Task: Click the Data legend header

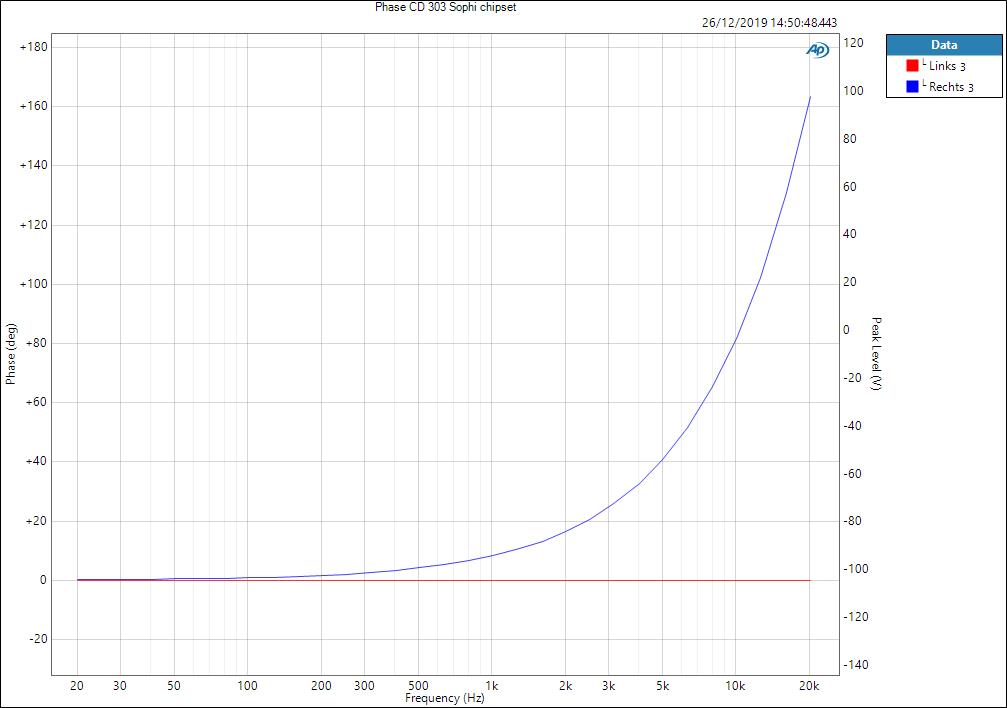Action: (x=944, y=45)
